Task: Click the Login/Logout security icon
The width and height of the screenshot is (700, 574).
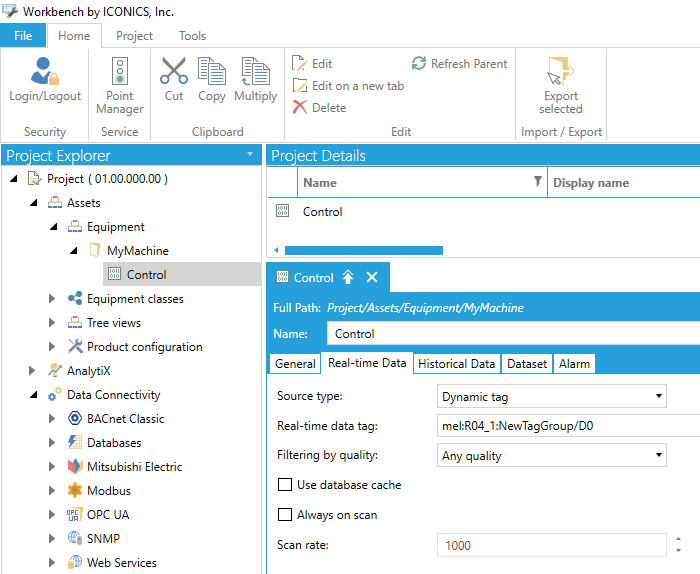Action: point(45,71)
